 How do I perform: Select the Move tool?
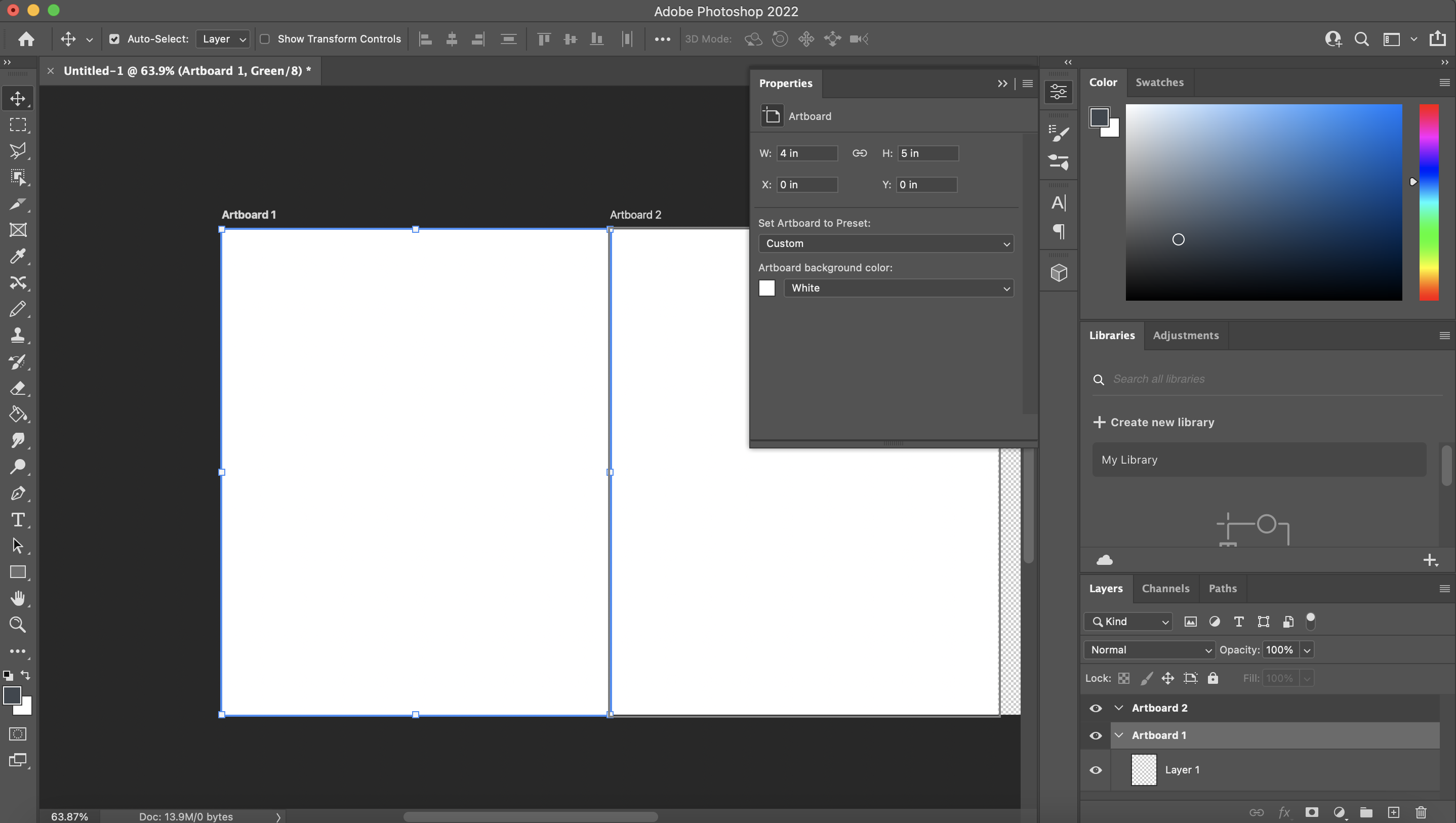18,98
